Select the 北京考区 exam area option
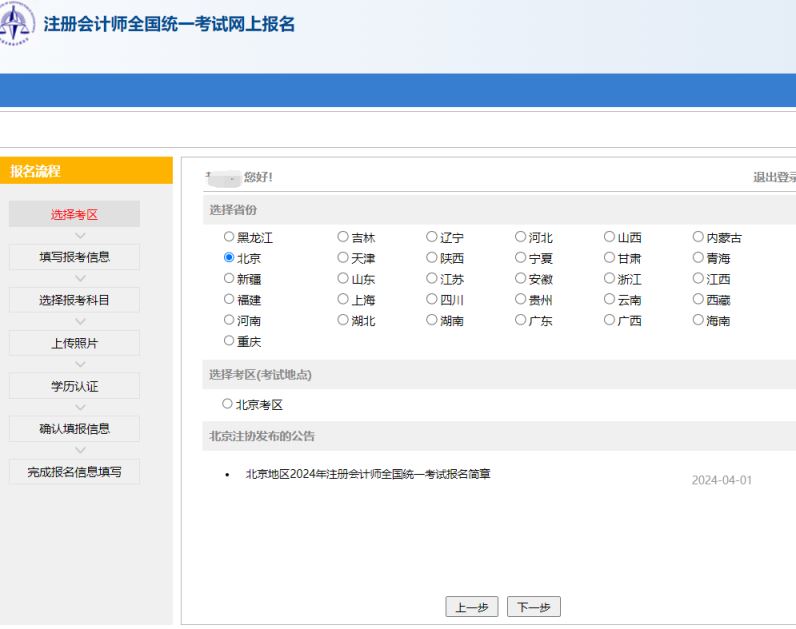 point(229,404)
